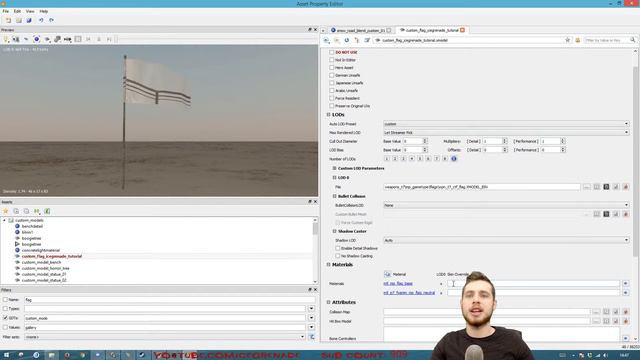Open the Max Rendered LOD dropdown
Viewport: 640px width, 360px height.
coord(506,133)
